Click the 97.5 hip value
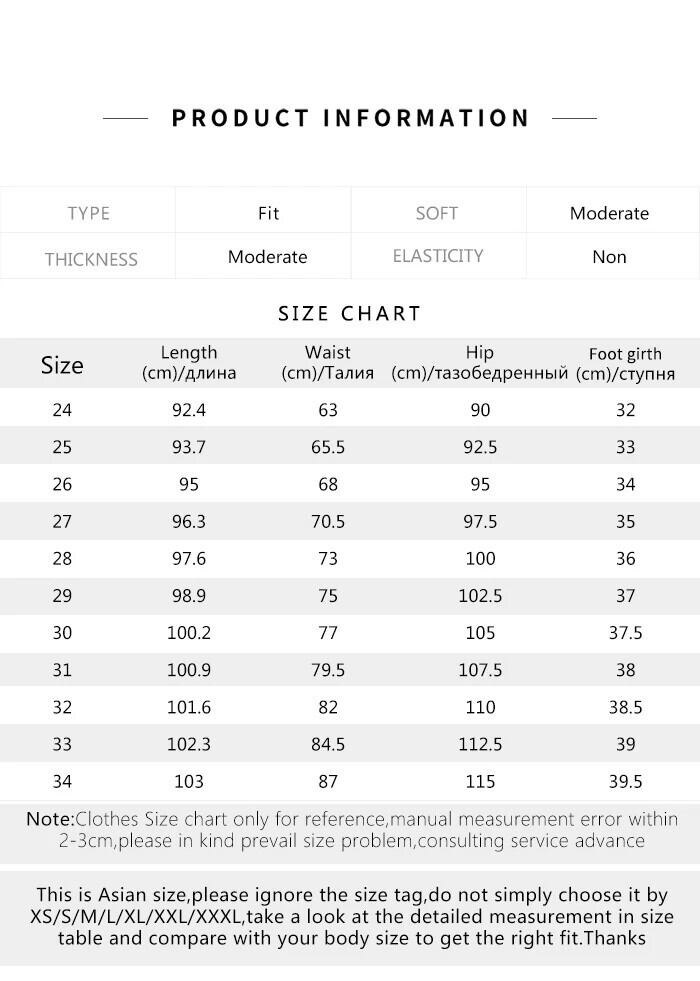Image resolution: width=700 pixels, height=981 pixels. pos(480,521)
